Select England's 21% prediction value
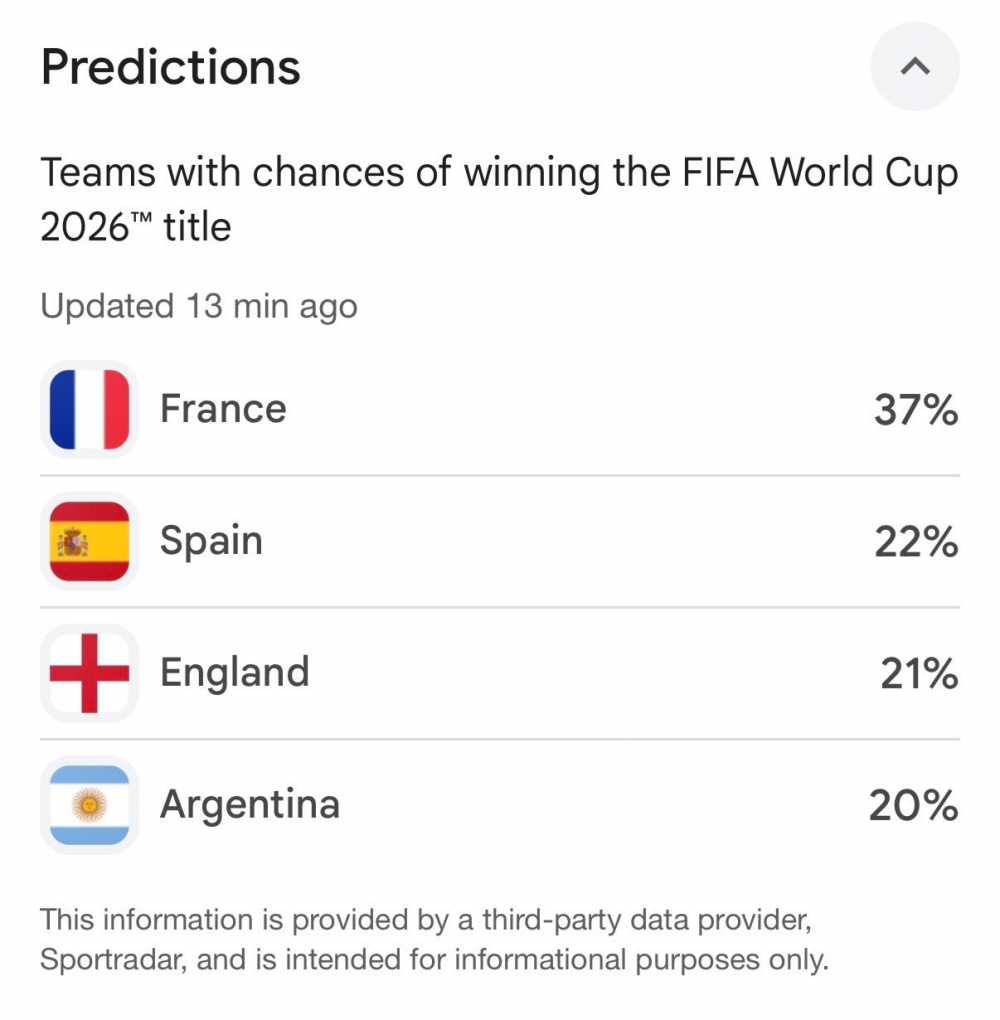This screenshot has height=1020, width=1000. [x=919, y=673]
